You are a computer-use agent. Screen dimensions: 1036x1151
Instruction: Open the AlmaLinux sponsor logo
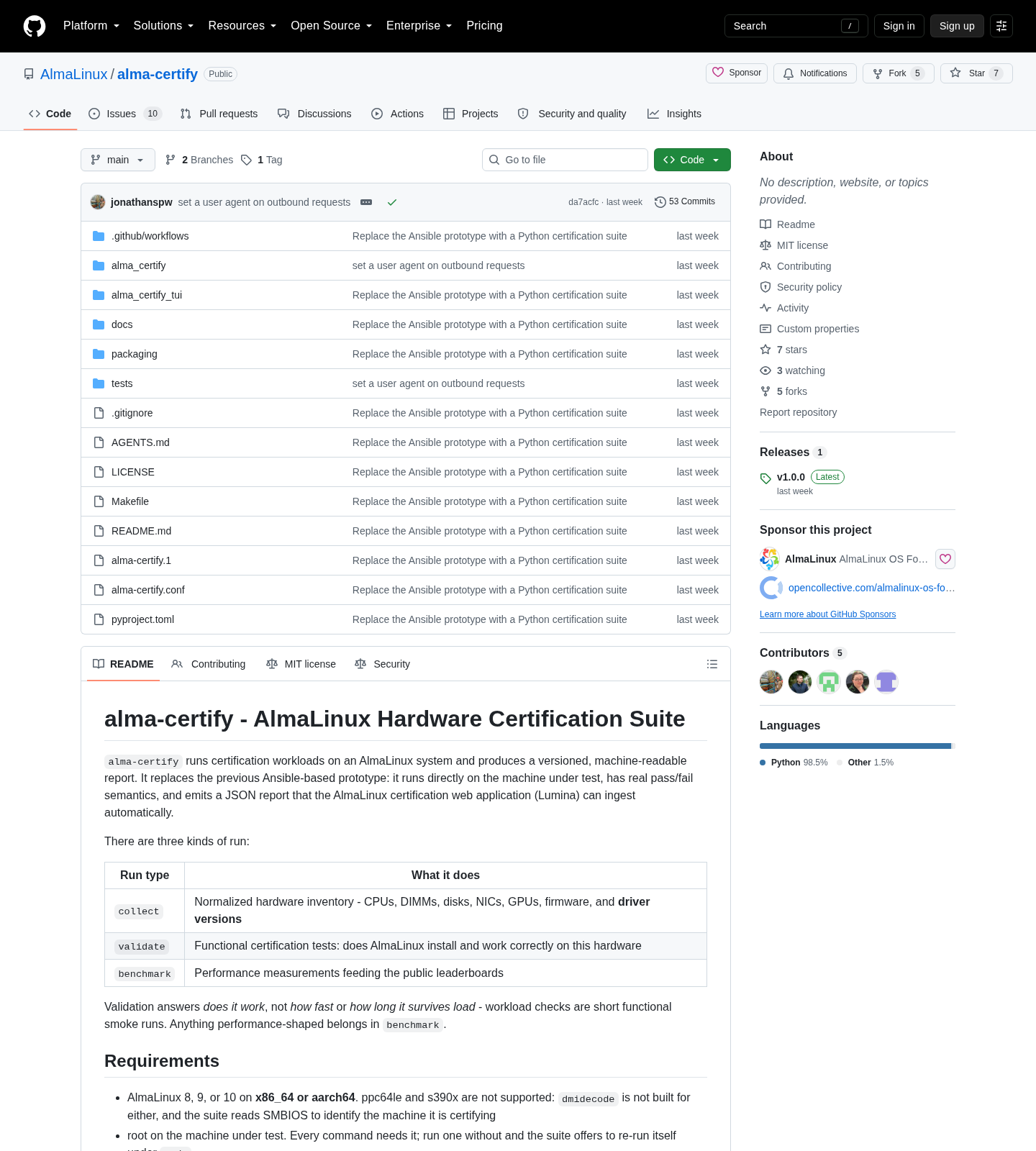770,559
